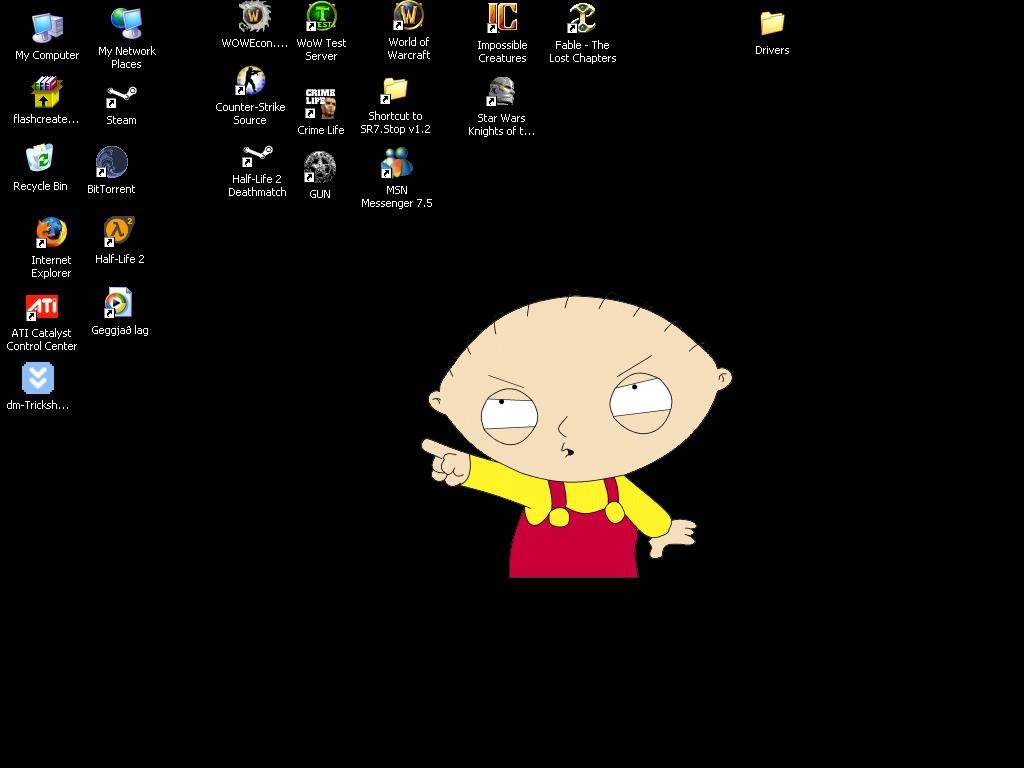Click Half-Life 2 Deathmatch shortcut
1024x768 pixels.
pyautogui.click(x=257, y=155)
